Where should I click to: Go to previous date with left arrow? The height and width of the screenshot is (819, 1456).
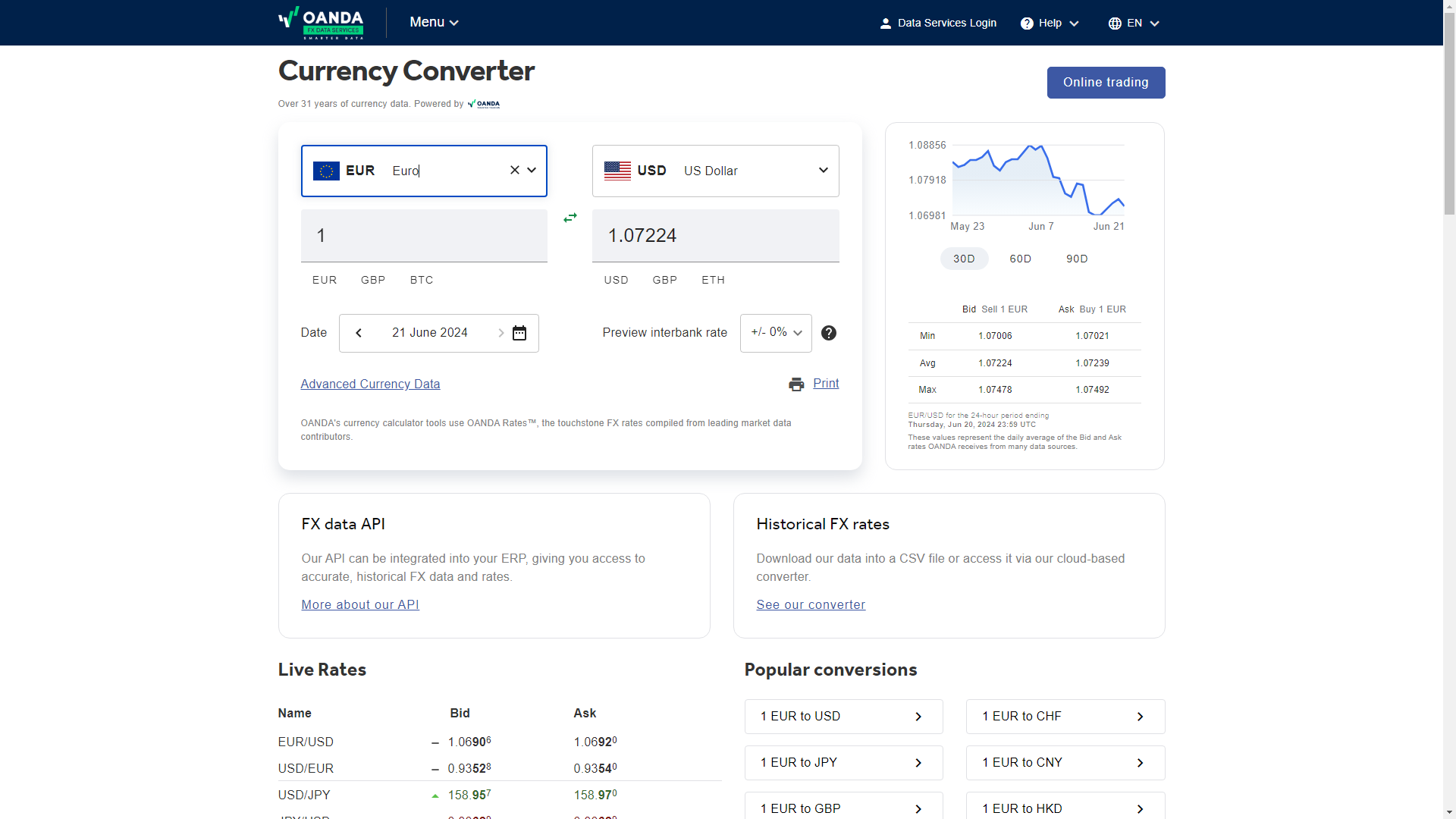[x=359, y=333]
